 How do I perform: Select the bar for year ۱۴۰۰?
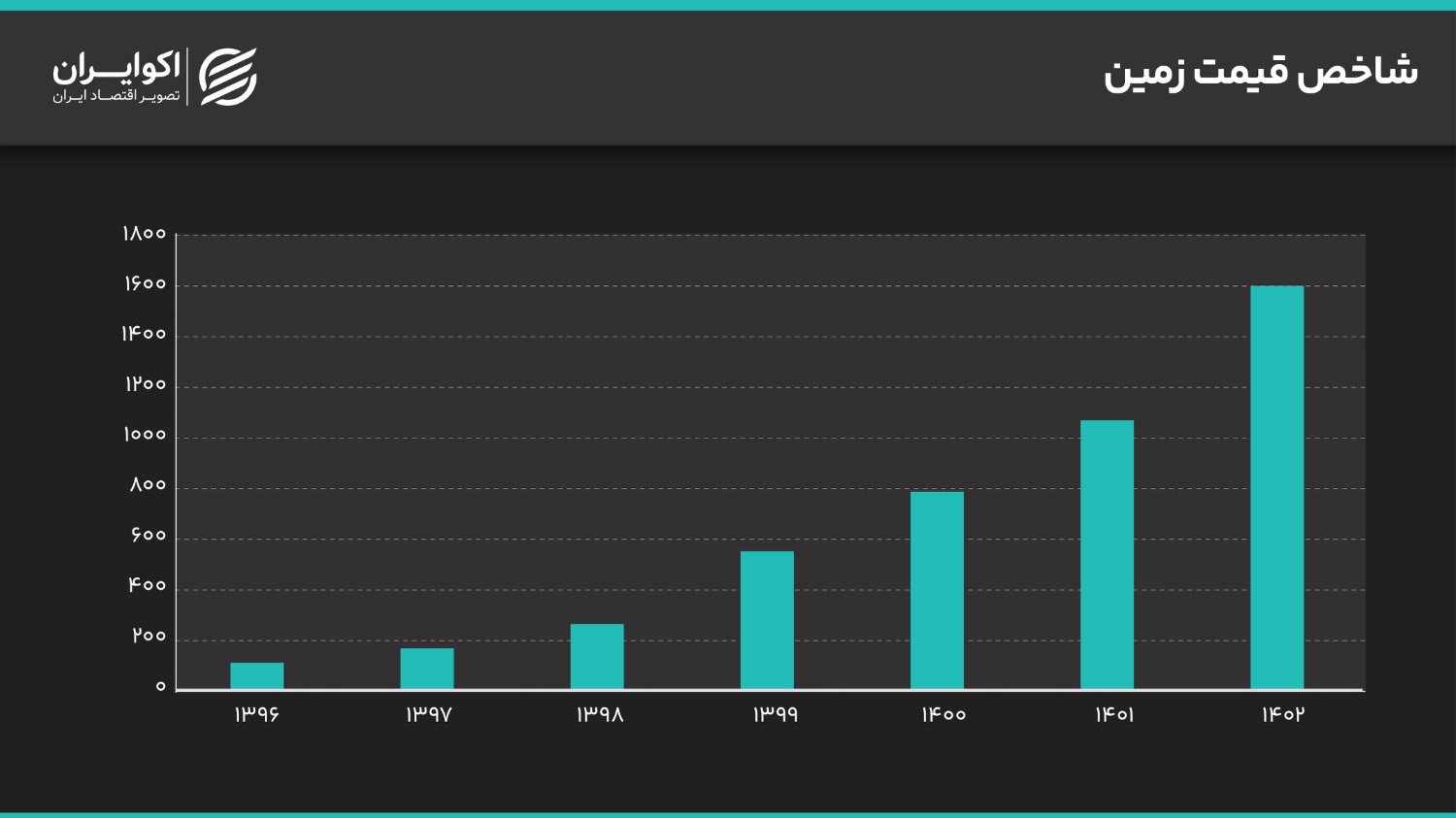pos(937,590)
